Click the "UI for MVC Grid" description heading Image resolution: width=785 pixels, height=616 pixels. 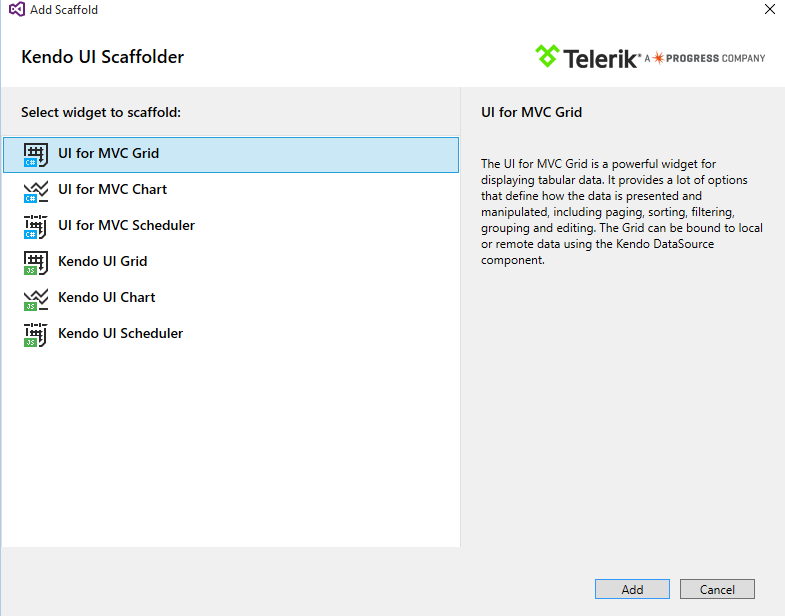click(532, 113)
